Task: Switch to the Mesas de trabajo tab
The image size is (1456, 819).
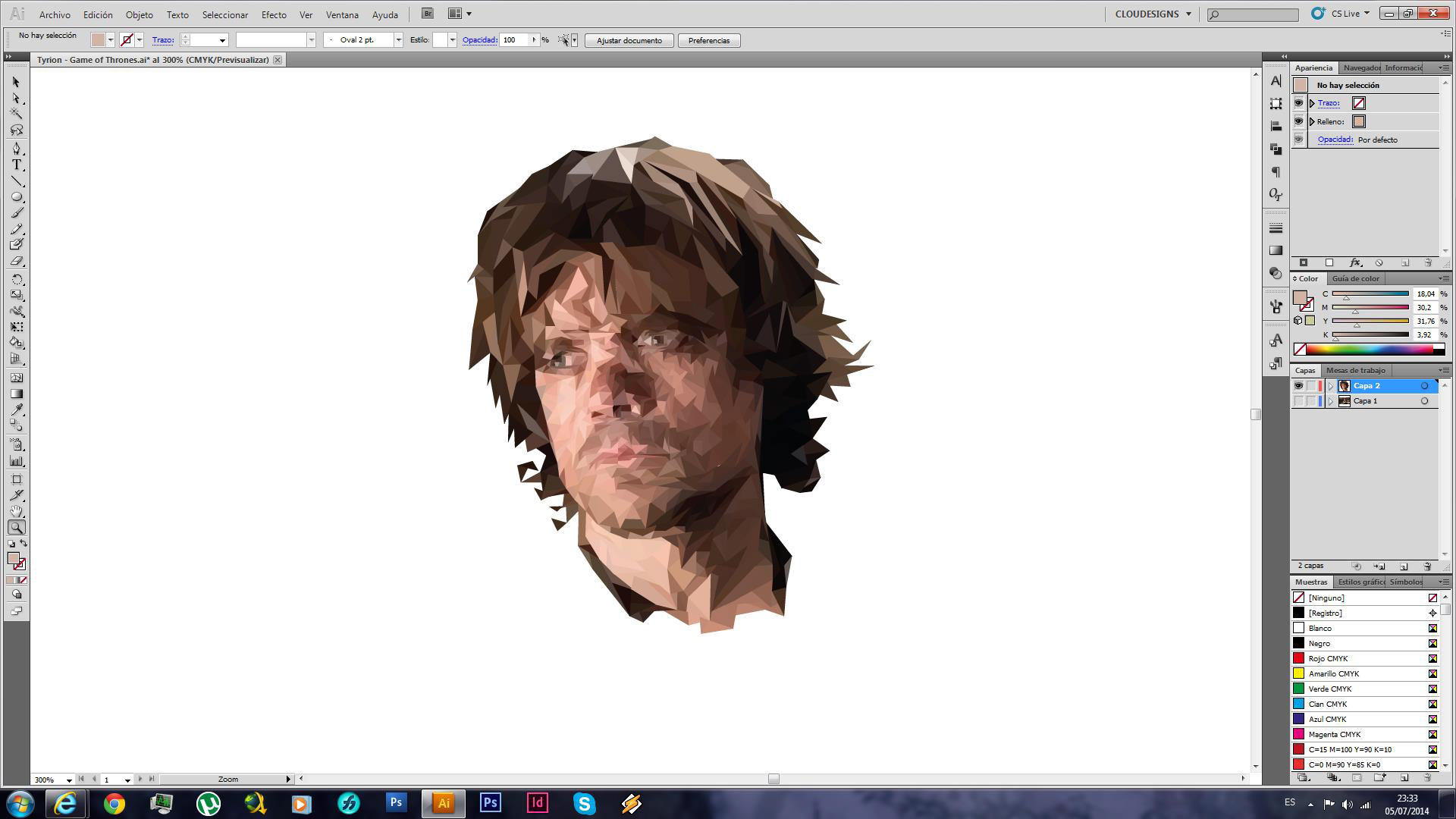Action: click(x=1355, y=370)
